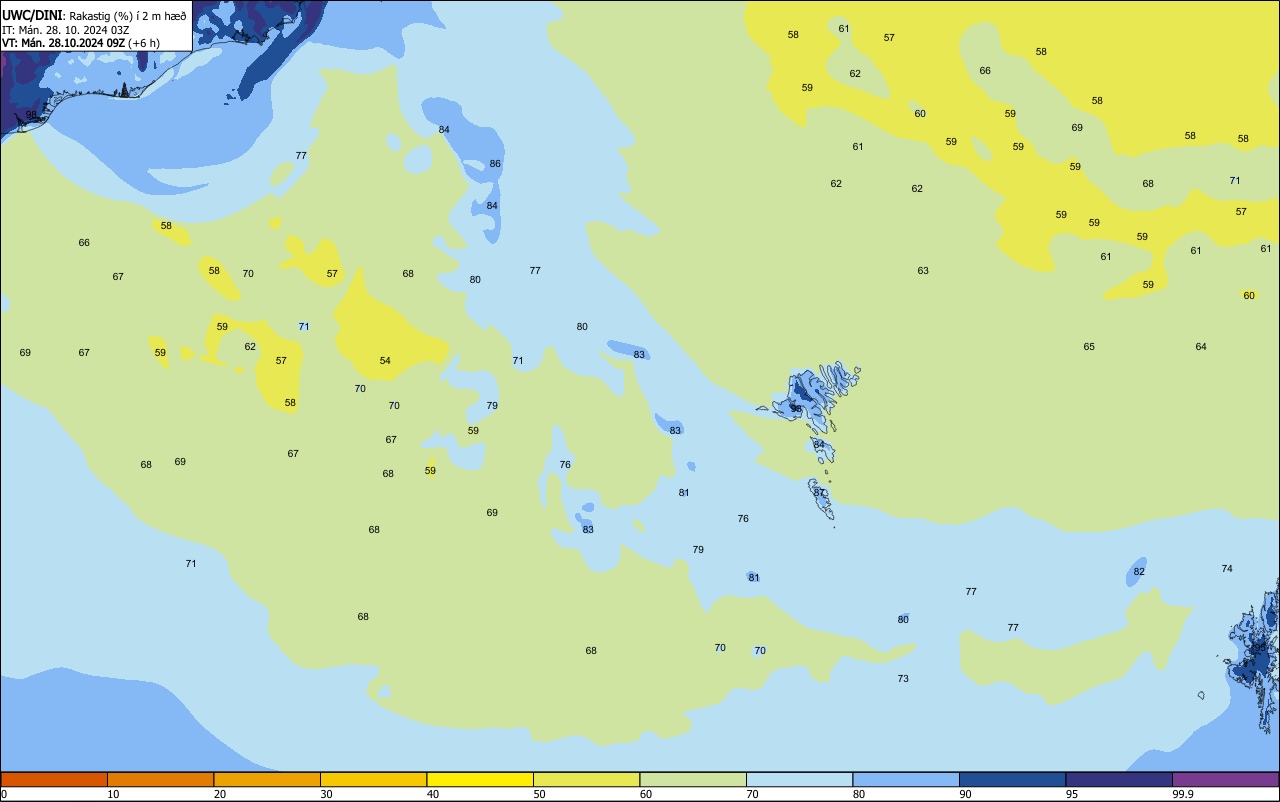Click the title text "UWC/DINI: Rakastig (%) í 2 m hæð"
The width and height of the screenshot is (1280, 802).
point(94,15)
